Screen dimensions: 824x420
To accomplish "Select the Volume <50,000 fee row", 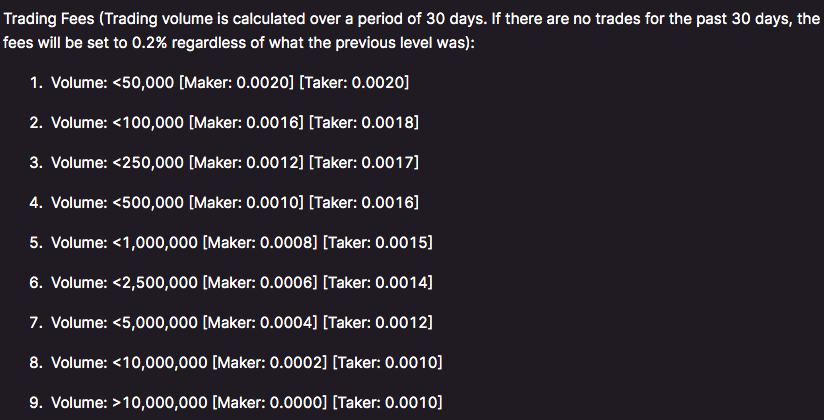I will (219, 83).
